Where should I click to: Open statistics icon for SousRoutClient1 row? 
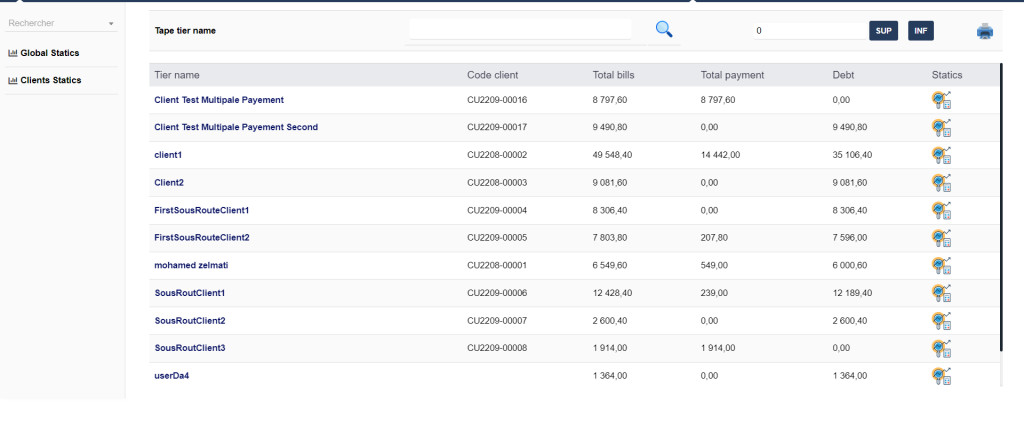click(x=941, y=293)
